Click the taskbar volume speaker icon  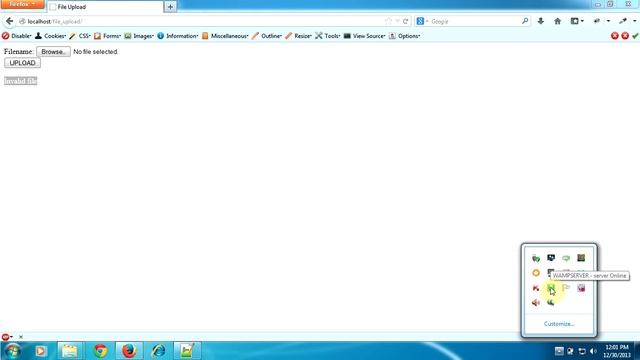pyautogui.click(x=593, y=351)
